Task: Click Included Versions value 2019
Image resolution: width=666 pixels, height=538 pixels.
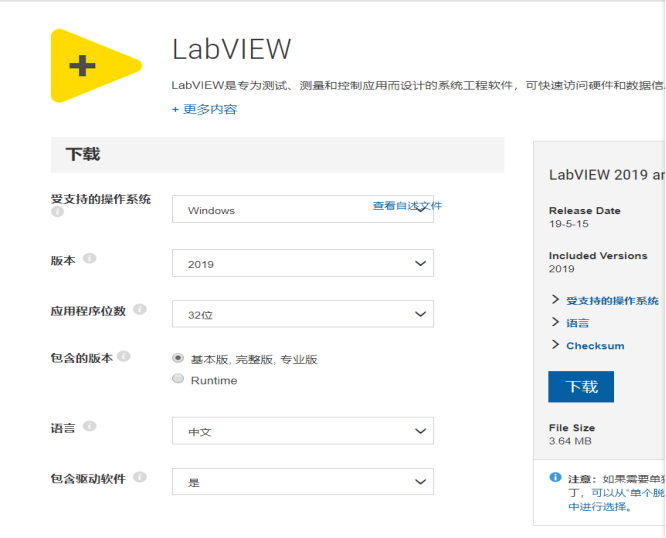Action: click(561, 269)
